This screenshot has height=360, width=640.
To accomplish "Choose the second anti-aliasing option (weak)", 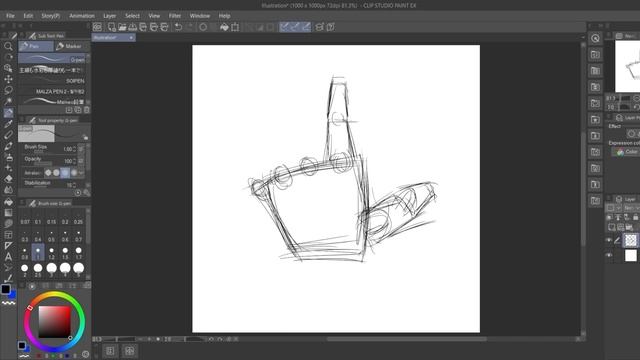I will 56,173.
